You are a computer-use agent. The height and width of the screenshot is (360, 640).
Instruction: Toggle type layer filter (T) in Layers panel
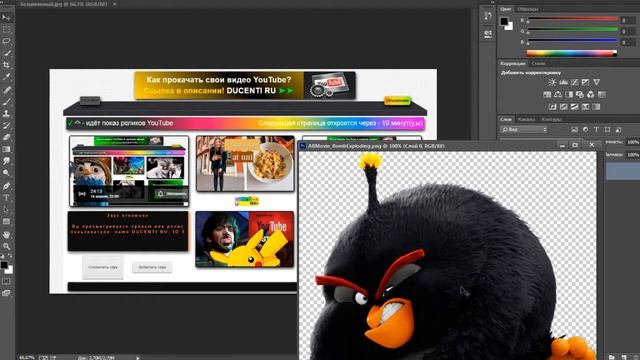[596, 129]
